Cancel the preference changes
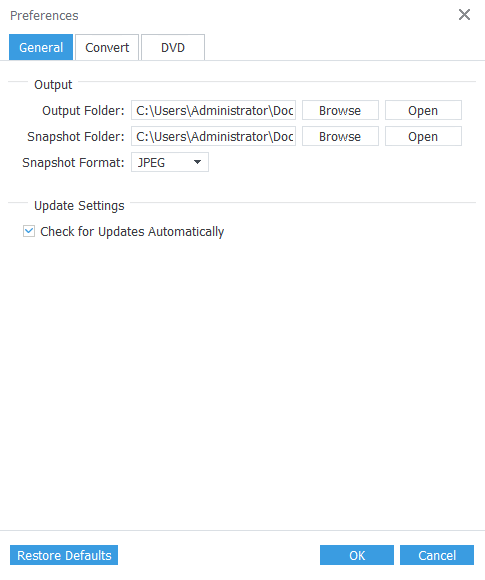Viewport: 485px width, 580px height. [437, 555]
